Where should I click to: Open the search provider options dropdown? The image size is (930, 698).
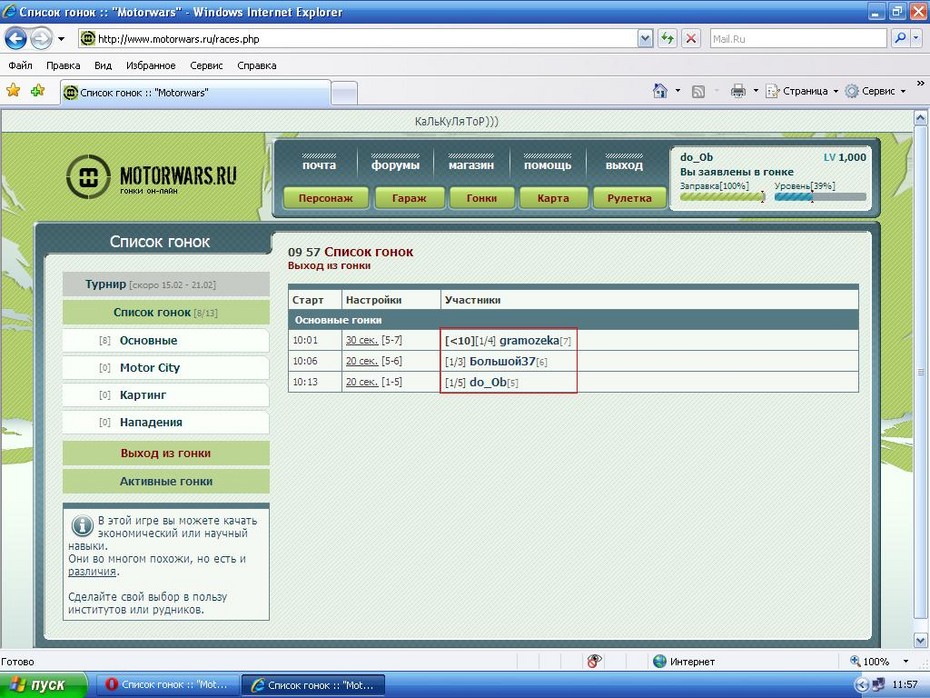pos(916,39)
